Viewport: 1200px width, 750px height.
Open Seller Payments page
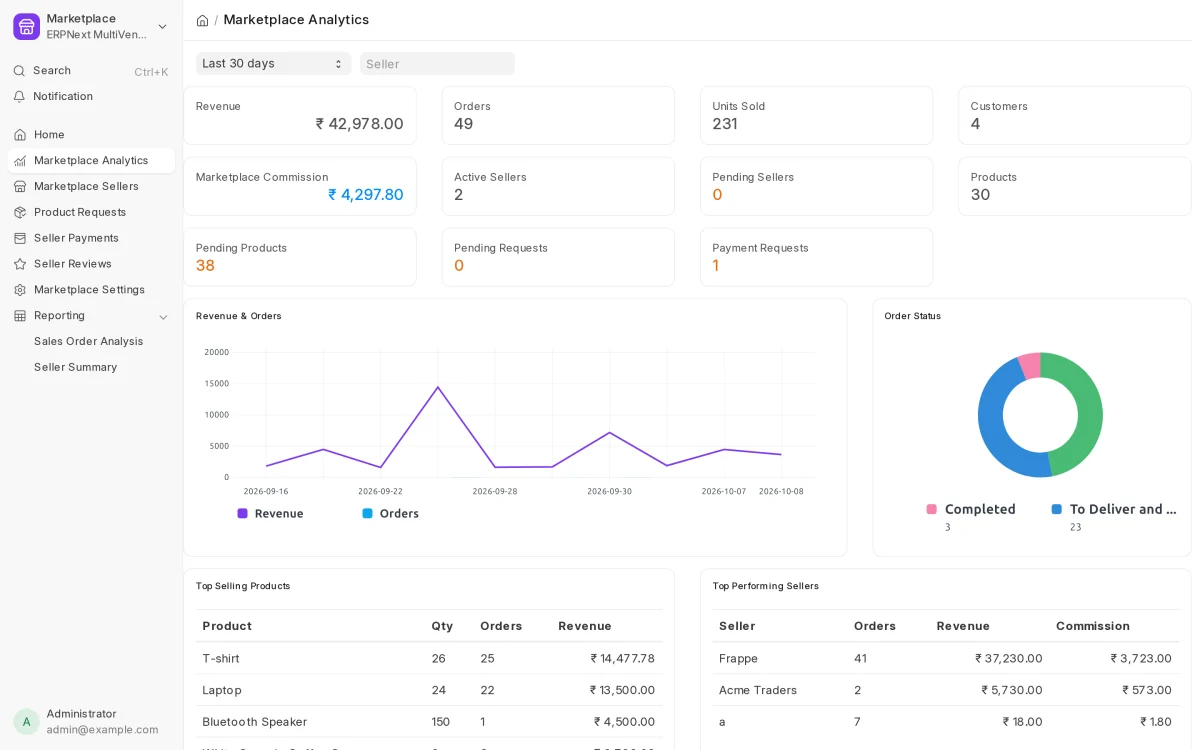[91, 238]
